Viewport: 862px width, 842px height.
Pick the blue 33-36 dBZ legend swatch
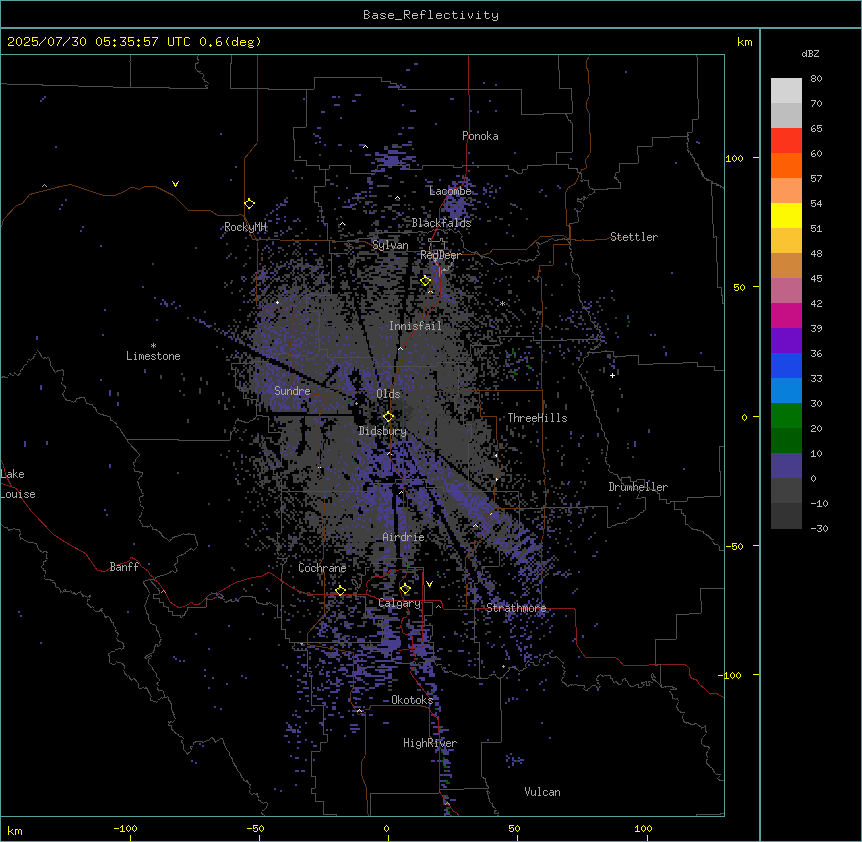pyautogui.click(x=786, y=365)
